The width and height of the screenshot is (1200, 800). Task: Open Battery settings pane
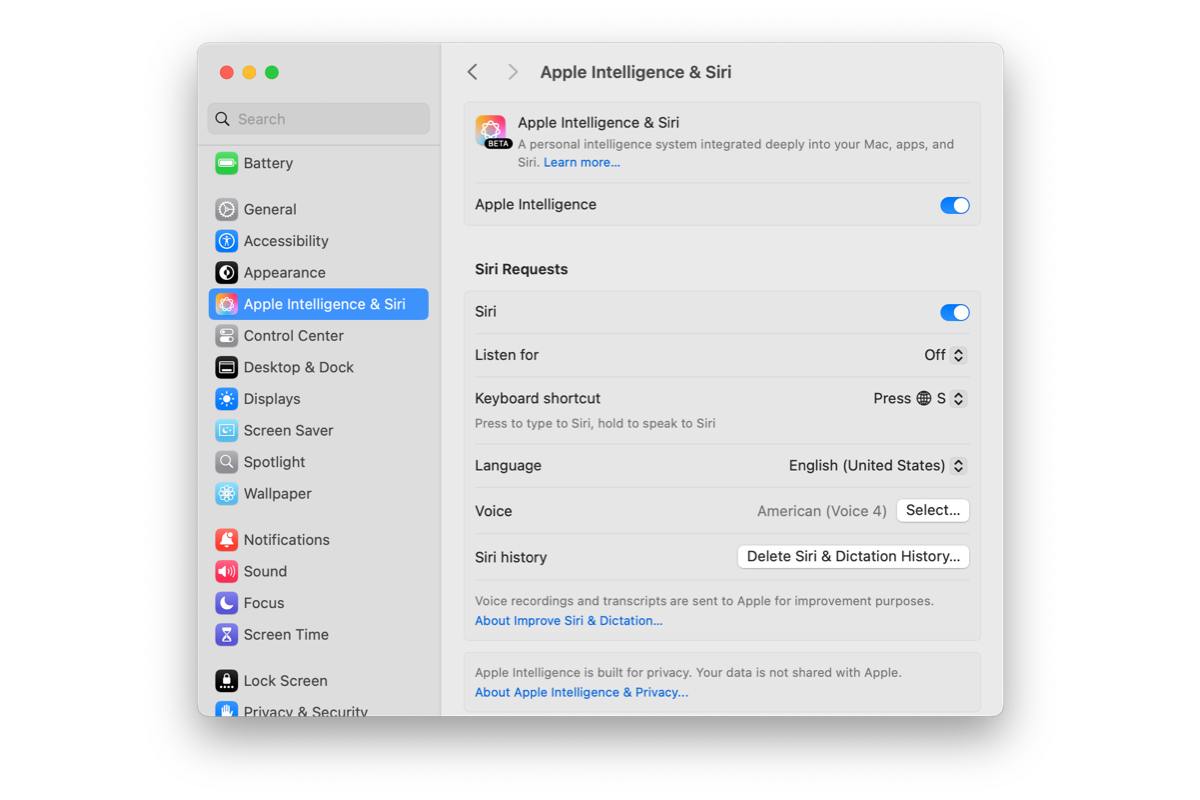[318, 163]
